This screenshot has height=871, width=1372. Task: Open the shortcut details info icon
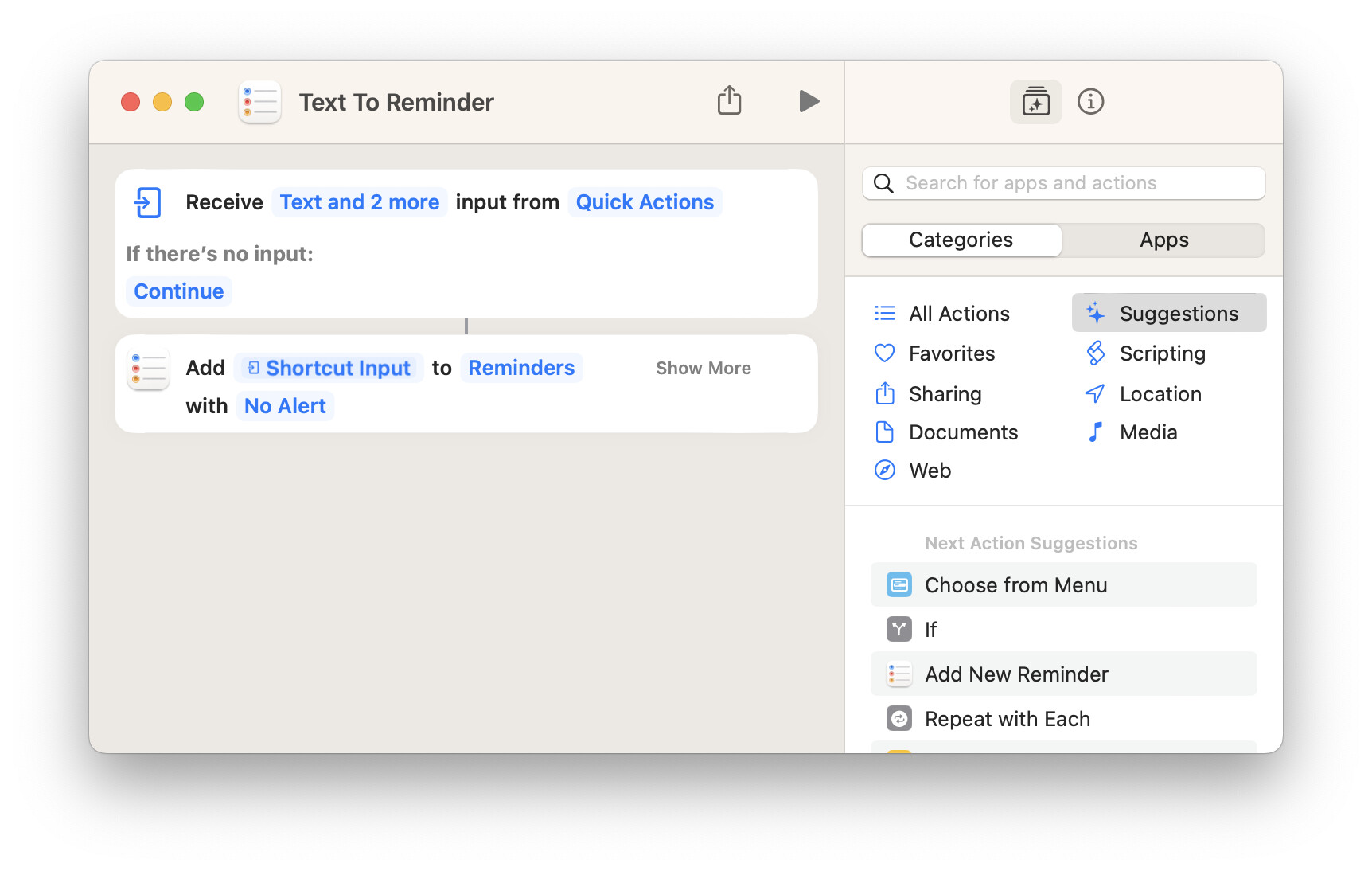[1090, 102]
